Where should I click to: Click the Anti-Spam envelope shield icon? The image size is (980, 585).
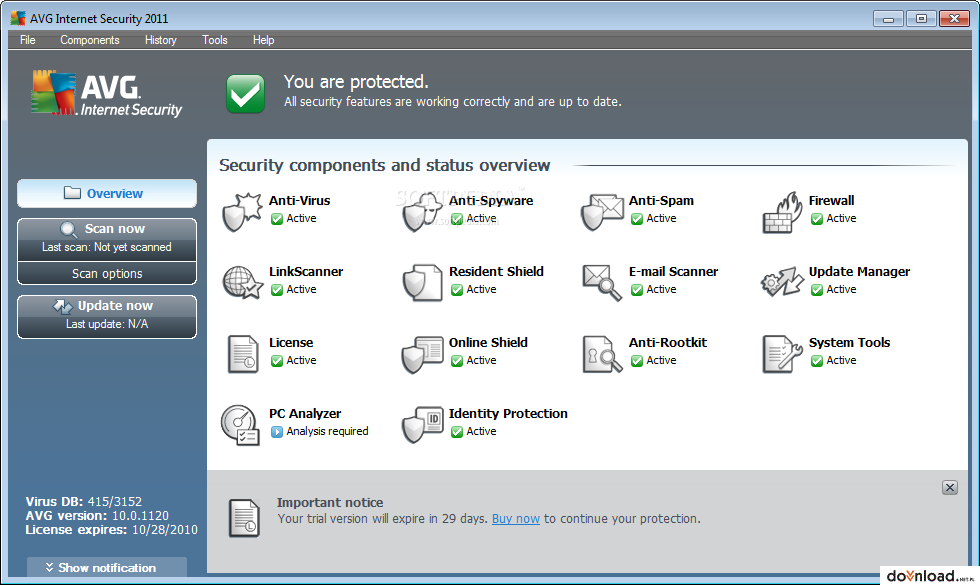(602, 212)
